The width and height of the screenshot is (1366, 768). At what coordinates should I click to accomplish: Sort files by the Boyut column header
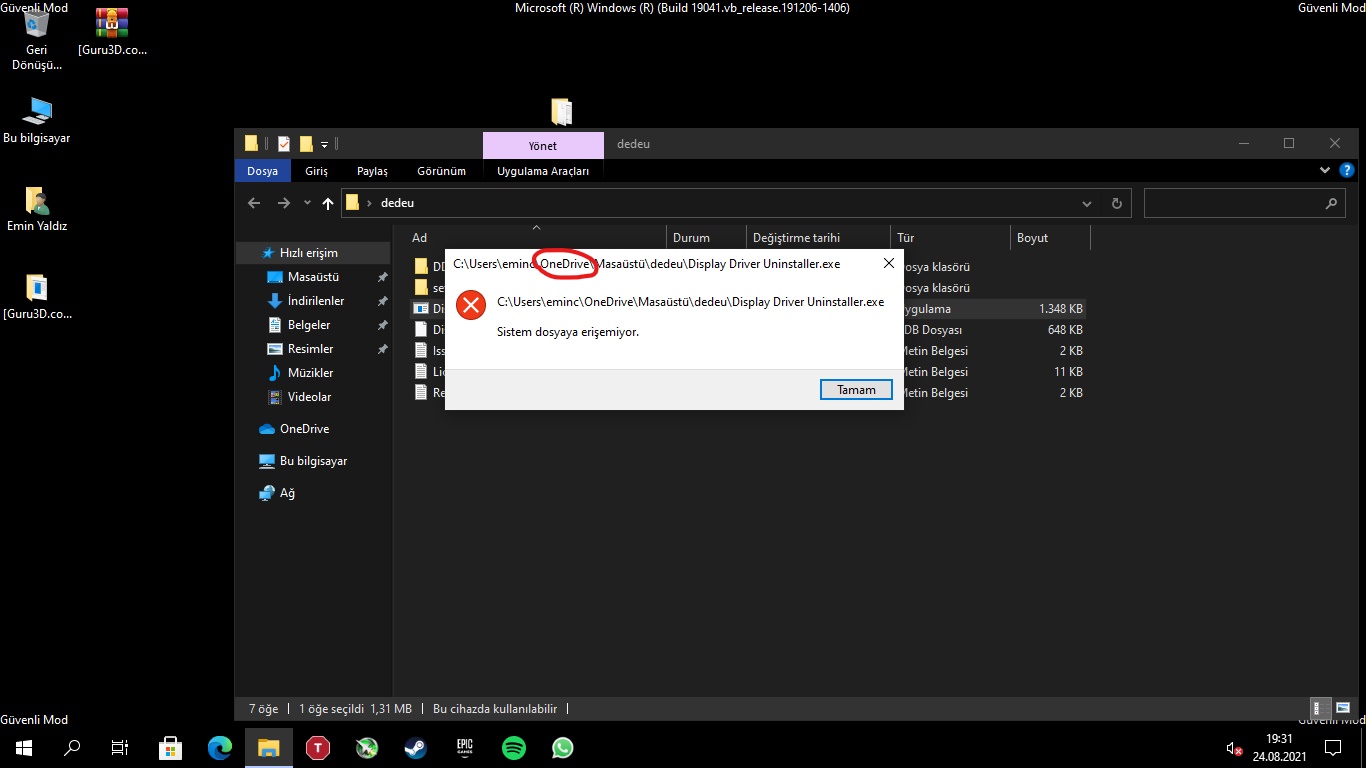click(x=1050, y=238)
